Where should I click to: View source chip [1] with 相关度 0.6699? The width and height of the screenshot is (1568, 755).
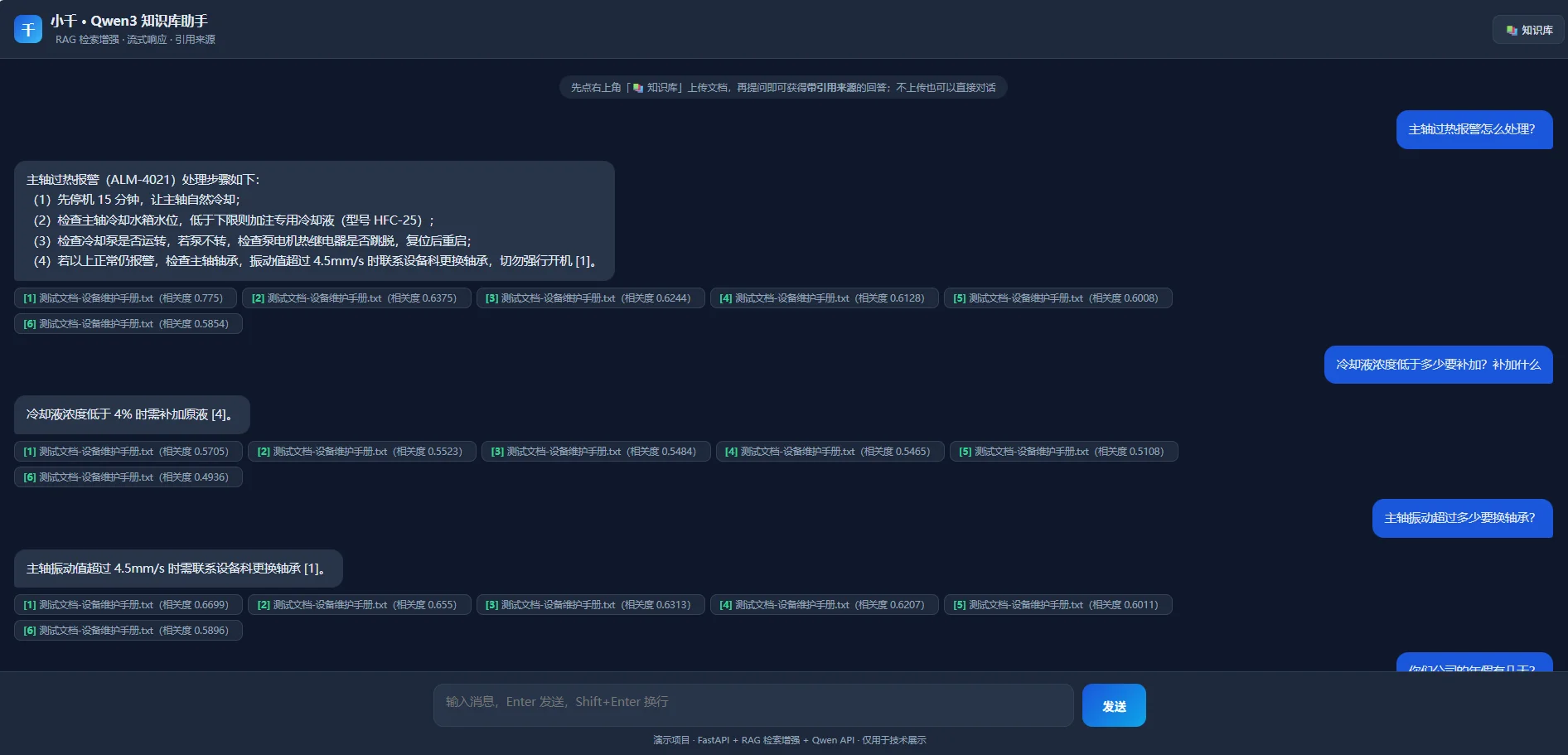click(128, 605)
